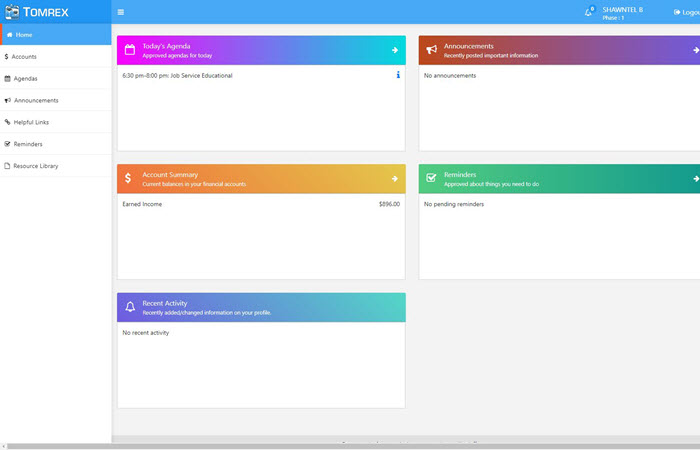Click the 'Phase : 1' label in header
700x450 pixels.
[x=613, y=18]
